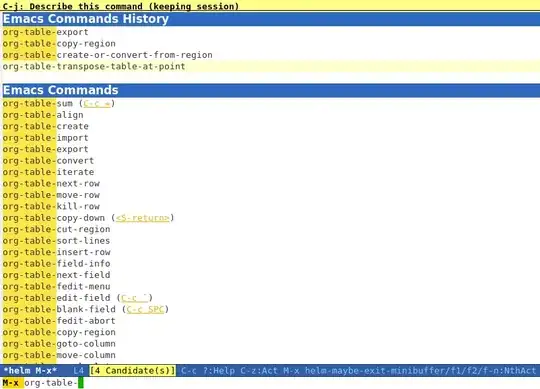Focus the minibuffer input containing org-table-
540x389 pixels.
coord(51,382)
